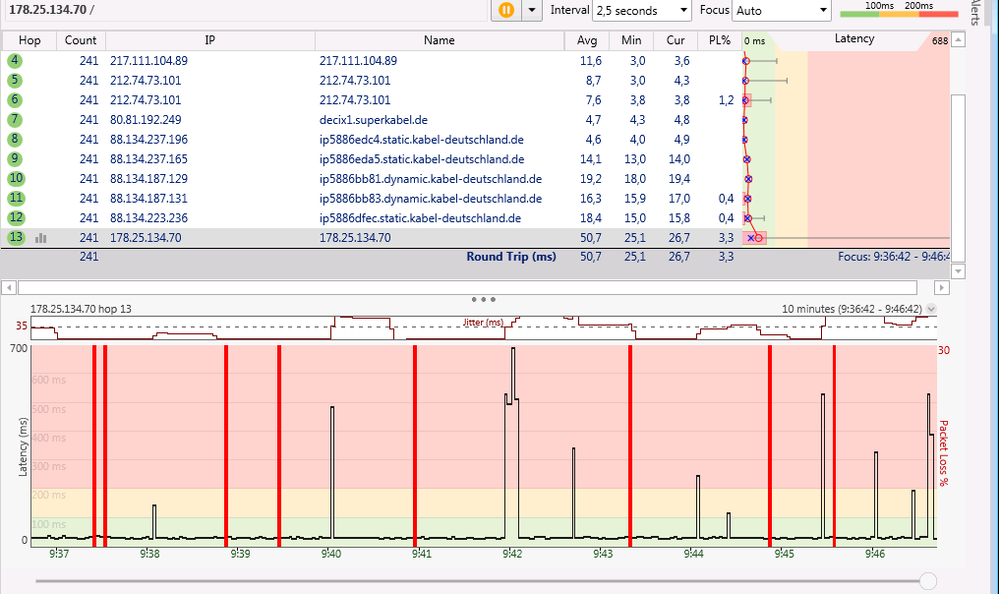The height and width of the screenshot is (594, 999).
Task: Click the Focus 9:36:42 time range label
Action: pyautogui.click(x=893, y=257)
